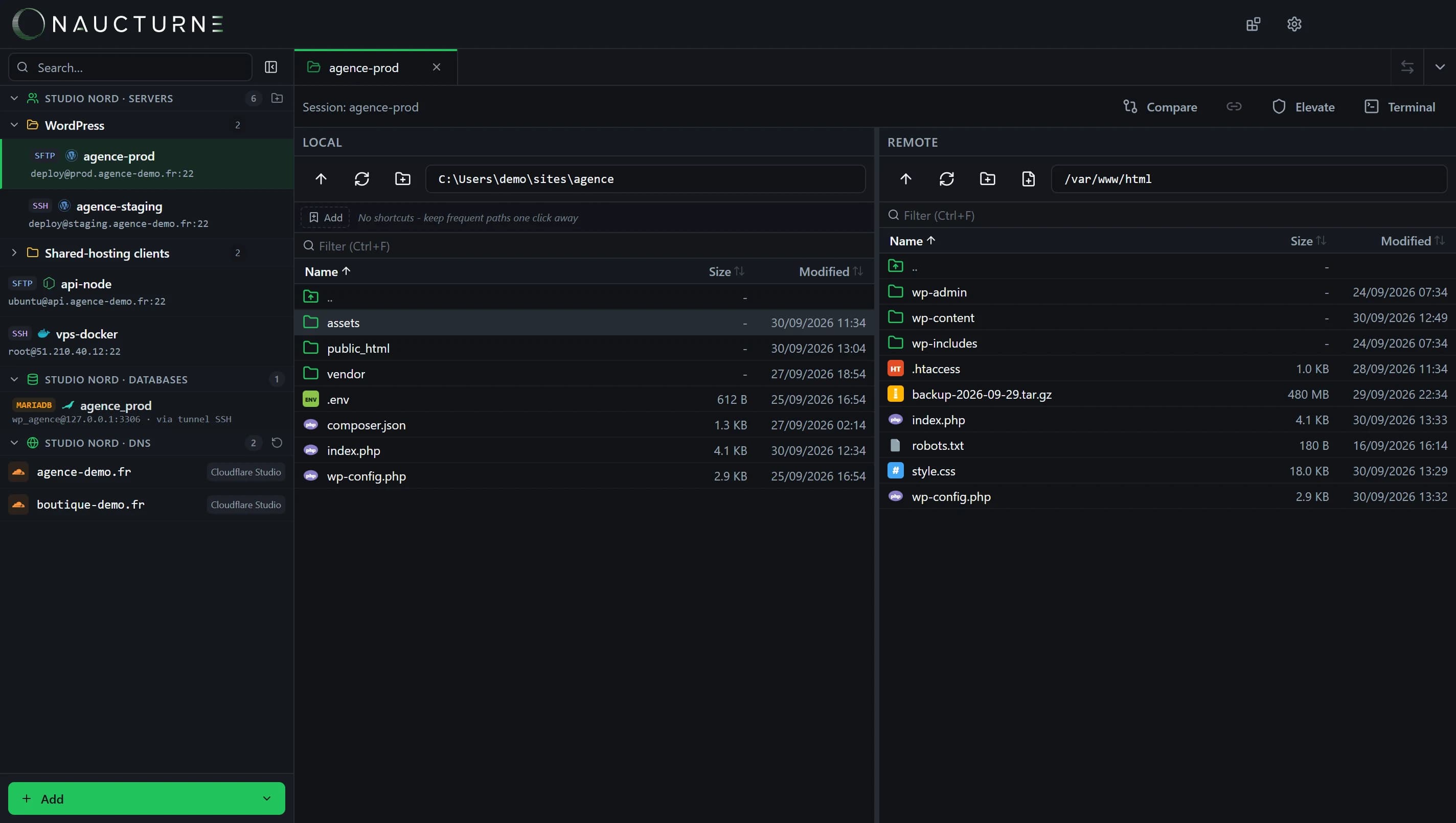Select the backup-2026-09-29.tar.gz archive
The width and height of the screenshot is (1456, 823).
[x=1167, y=394]
